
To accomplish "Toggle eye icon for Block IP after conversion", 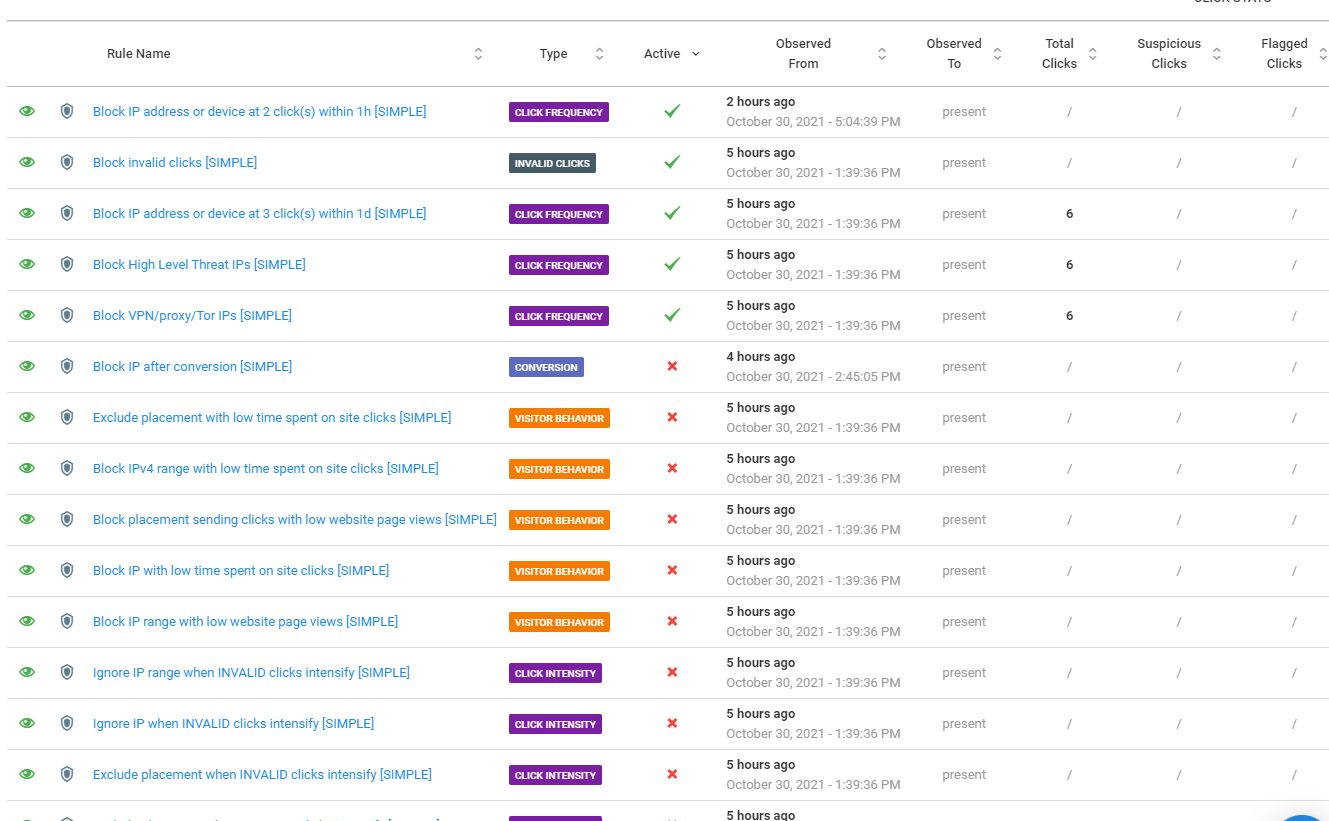I will pos(27,366).
